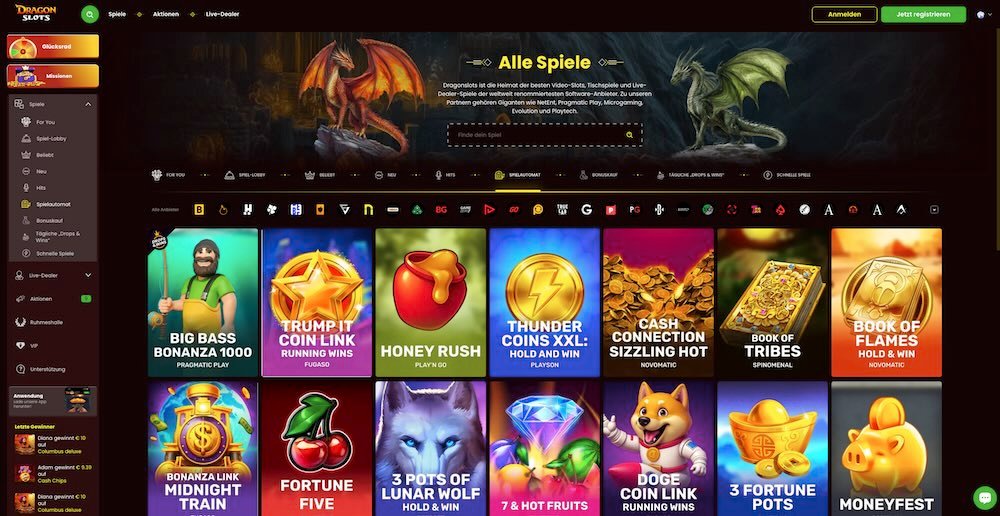
Task: Open the live chat bubble icon
Action: point(985,498)
